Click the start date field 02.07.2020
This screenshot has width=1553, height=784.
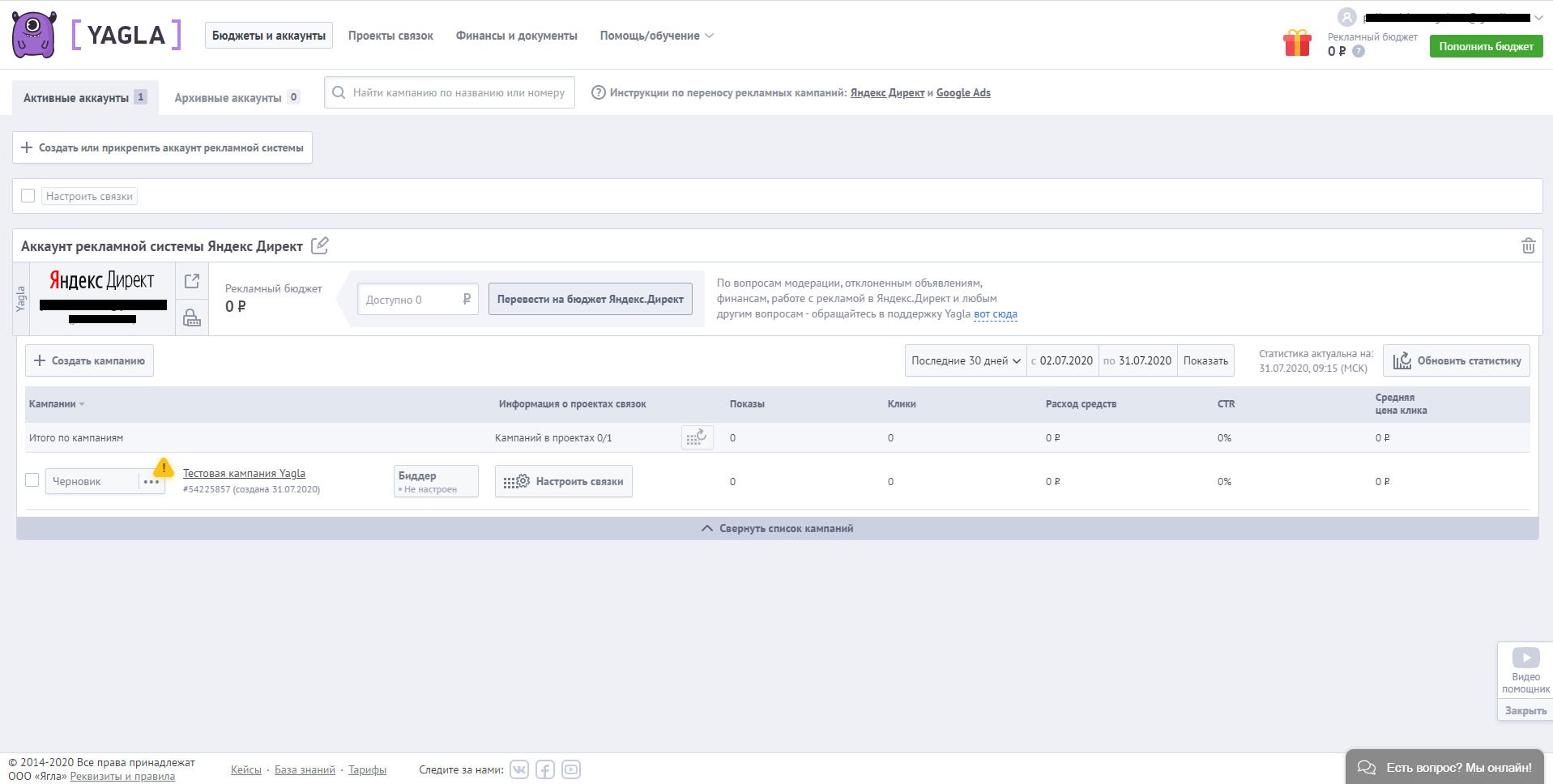tap(1062, 361)
